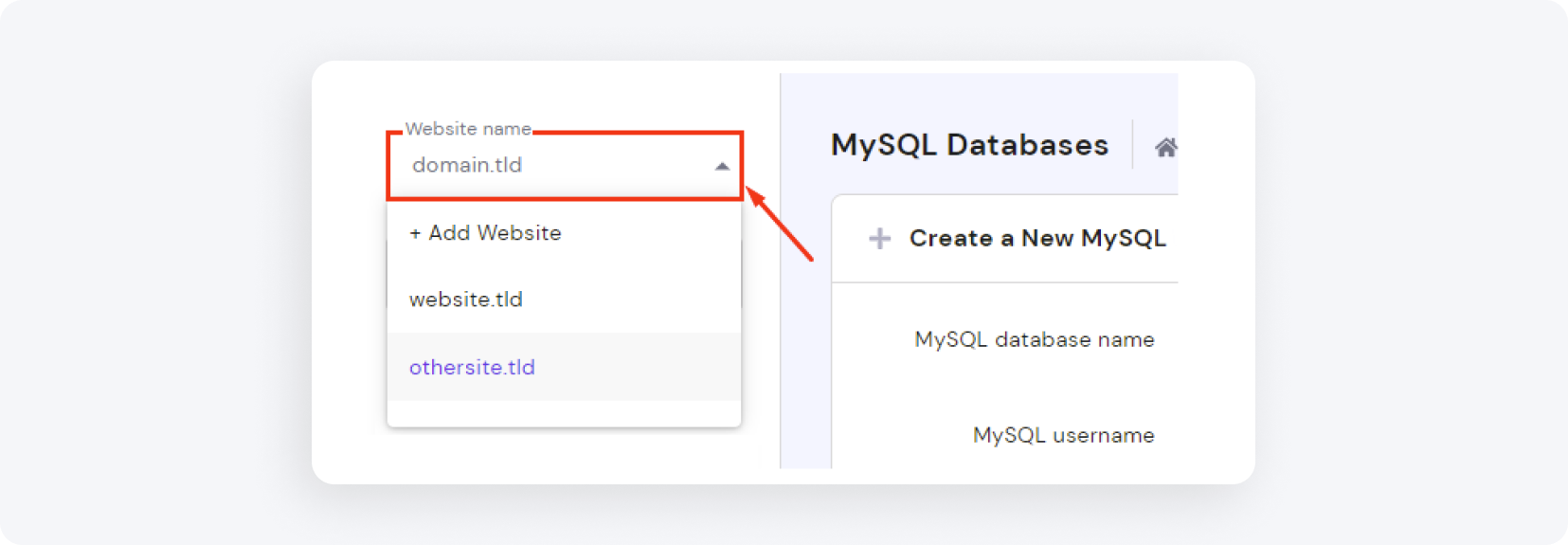Viewport: 1568px width, 545px height.
Task: Click the Website name field label
Action: pos(468,129)
